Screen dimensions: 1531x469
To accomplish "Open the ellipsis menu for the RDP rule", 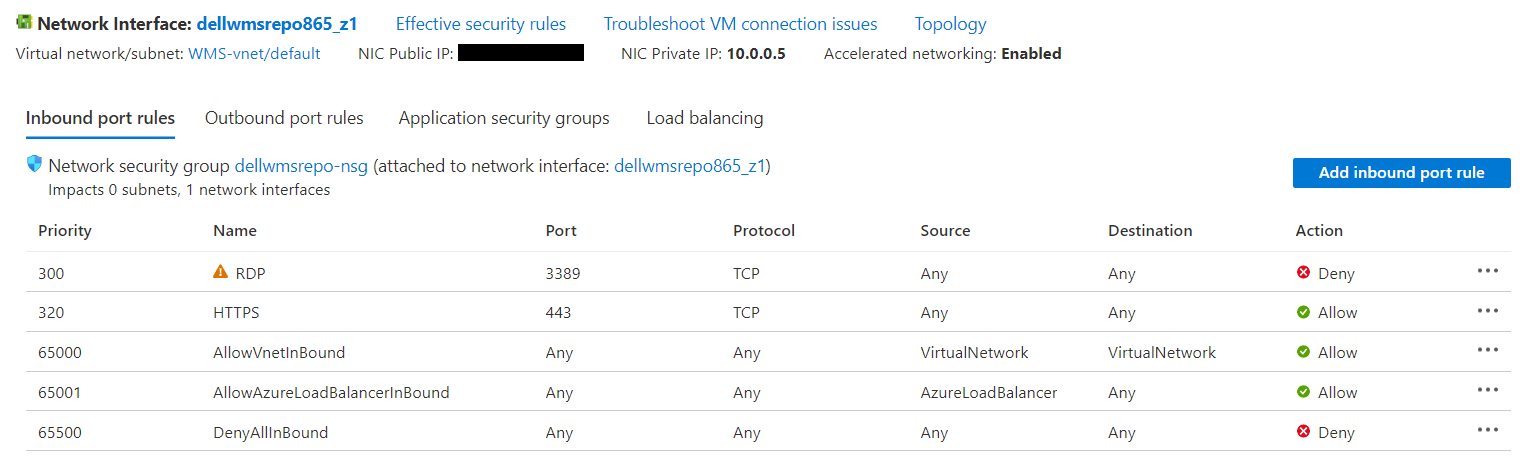I will click(x=1487, y=271).
